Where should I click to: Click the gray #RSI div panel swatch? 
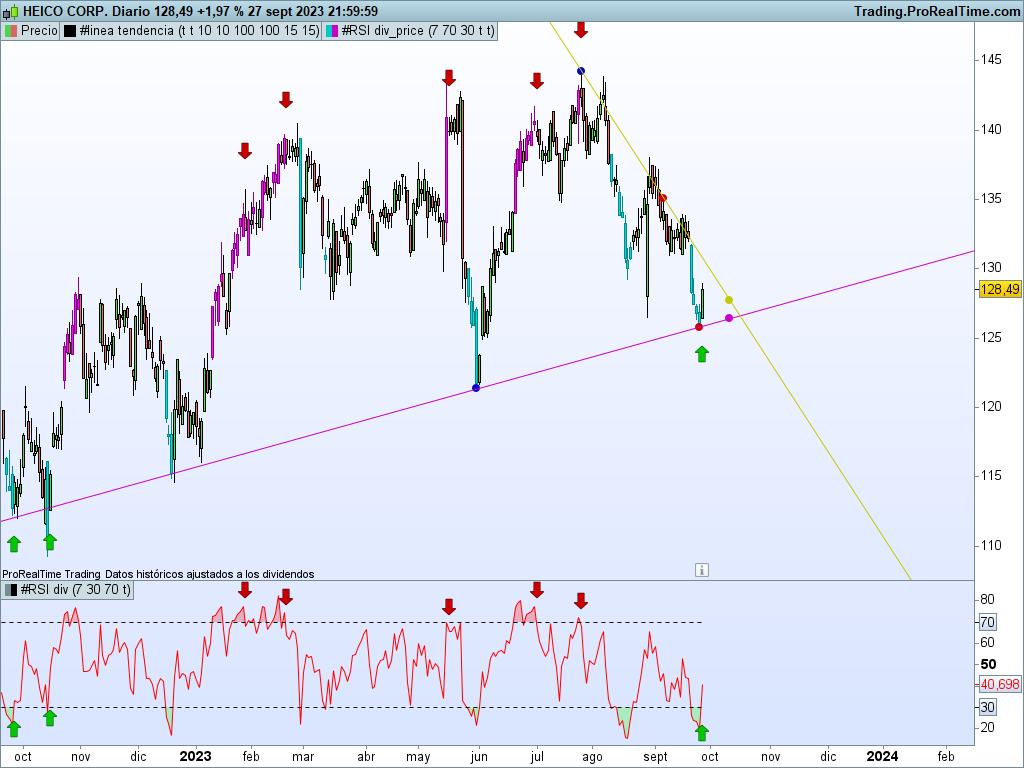coord(11,590)
